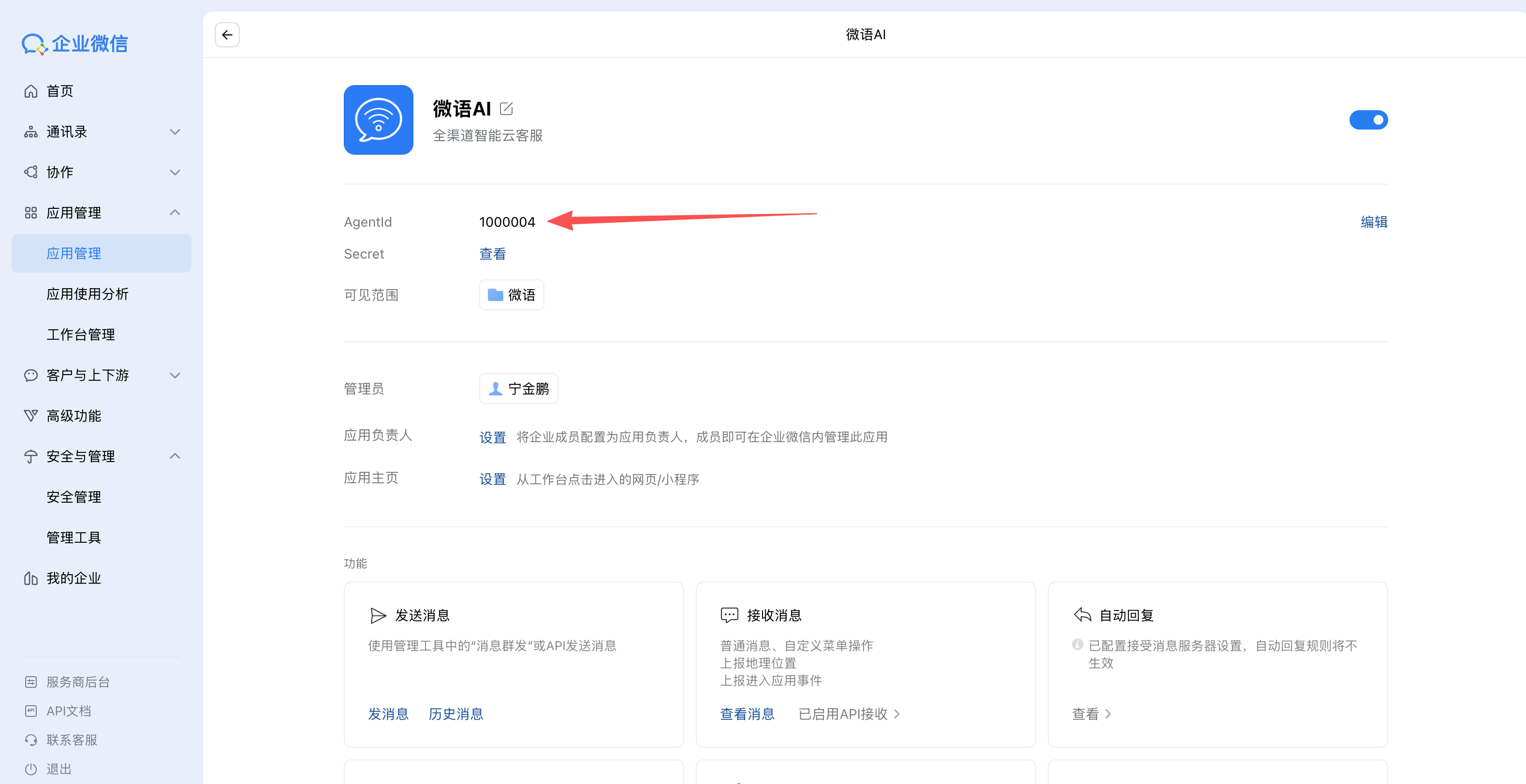Click the person icon beside 宁金鹏

pos(495,389)
